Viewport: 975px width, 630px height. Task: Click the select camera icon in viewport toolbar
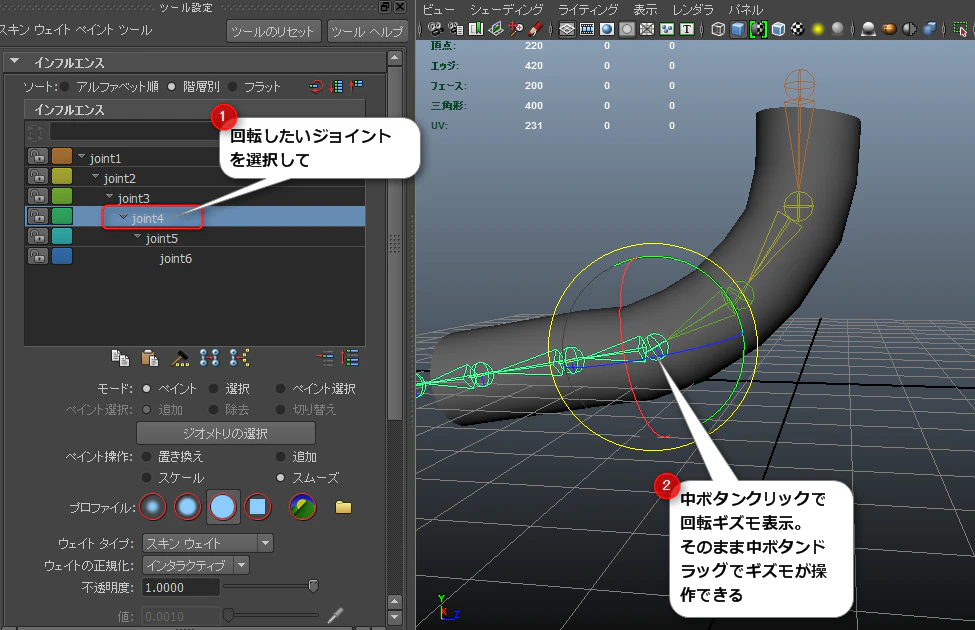435,29
